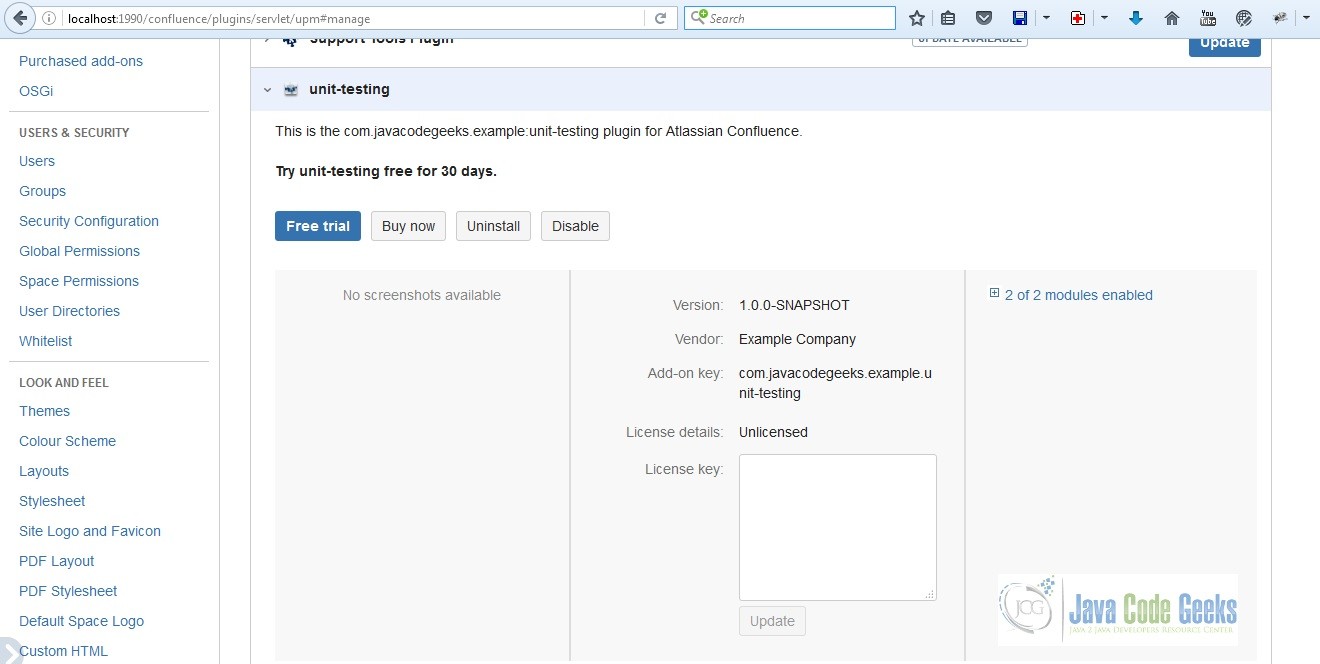Open the Downloads arrow icon
The width and height of the screenshot is (1320, 664).
[1136, 17]
